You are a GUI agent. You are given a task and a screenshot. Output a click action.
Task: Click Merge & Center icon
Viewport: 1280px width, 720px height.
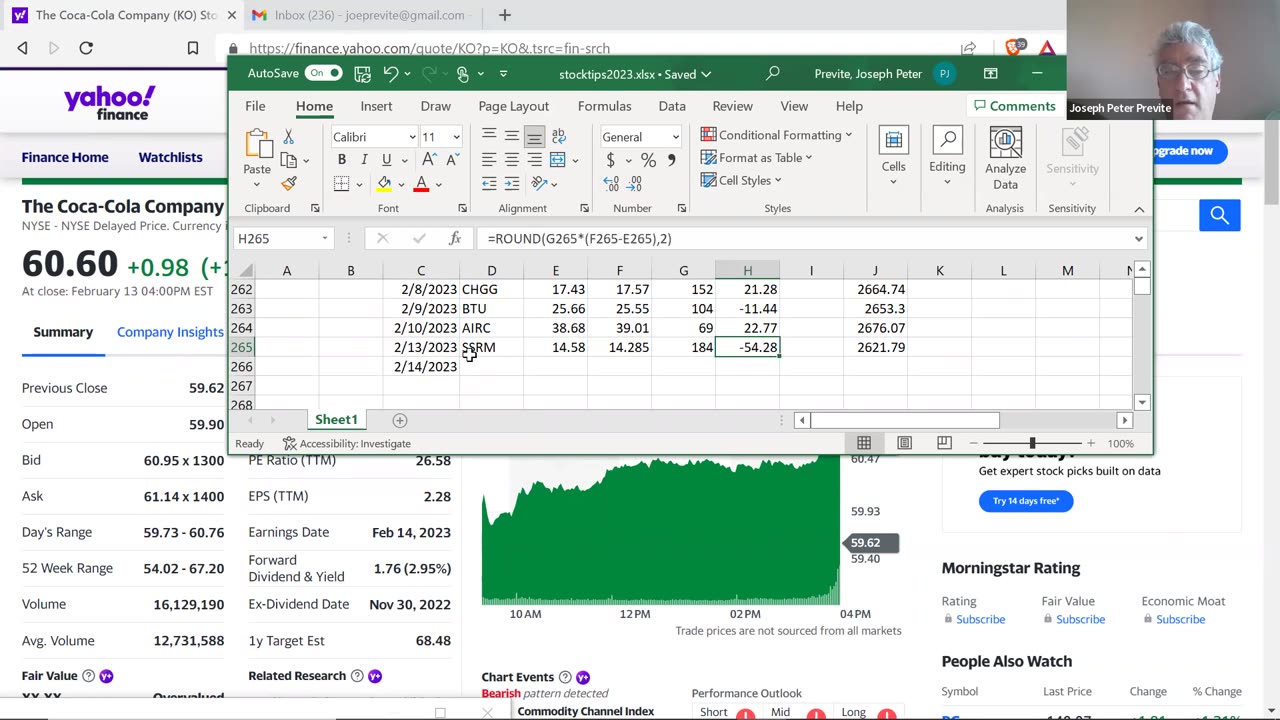(558, 160)
